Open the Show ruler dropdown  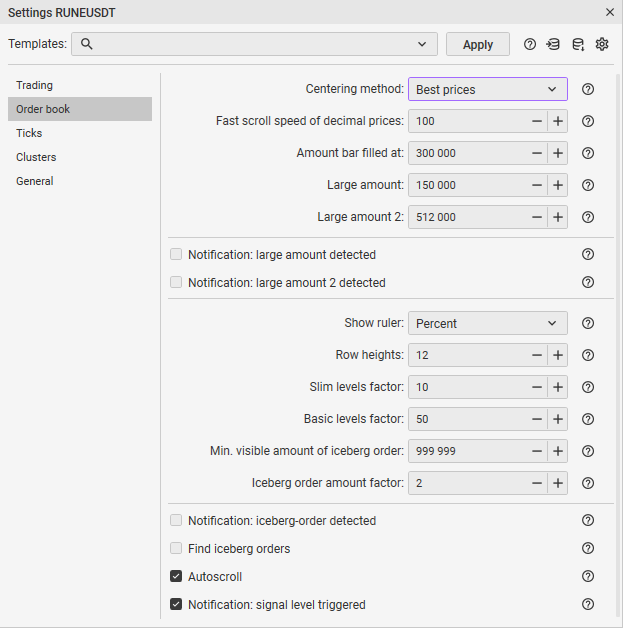tap(488, 323)
